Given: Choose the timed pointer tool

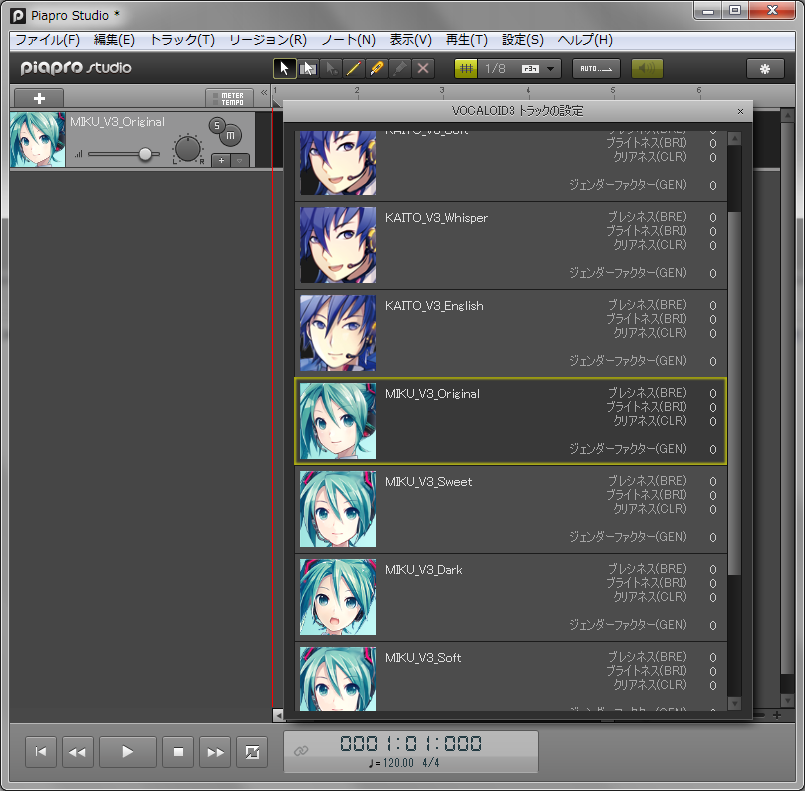Looking at the screenshot, I should point(331,68).
